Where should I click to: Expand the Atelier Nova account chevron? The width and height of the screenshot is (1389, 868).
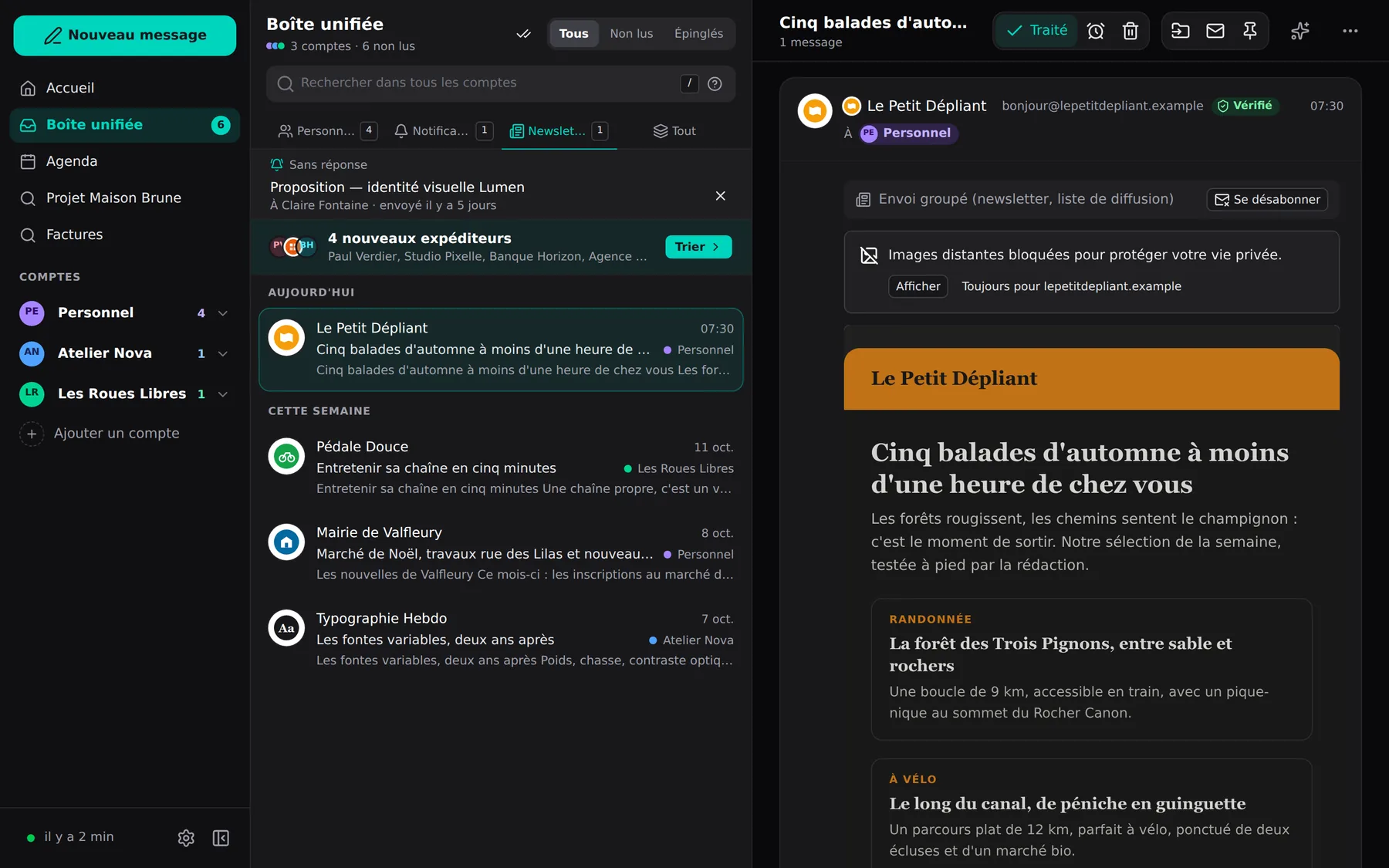[x=223, y=353]
